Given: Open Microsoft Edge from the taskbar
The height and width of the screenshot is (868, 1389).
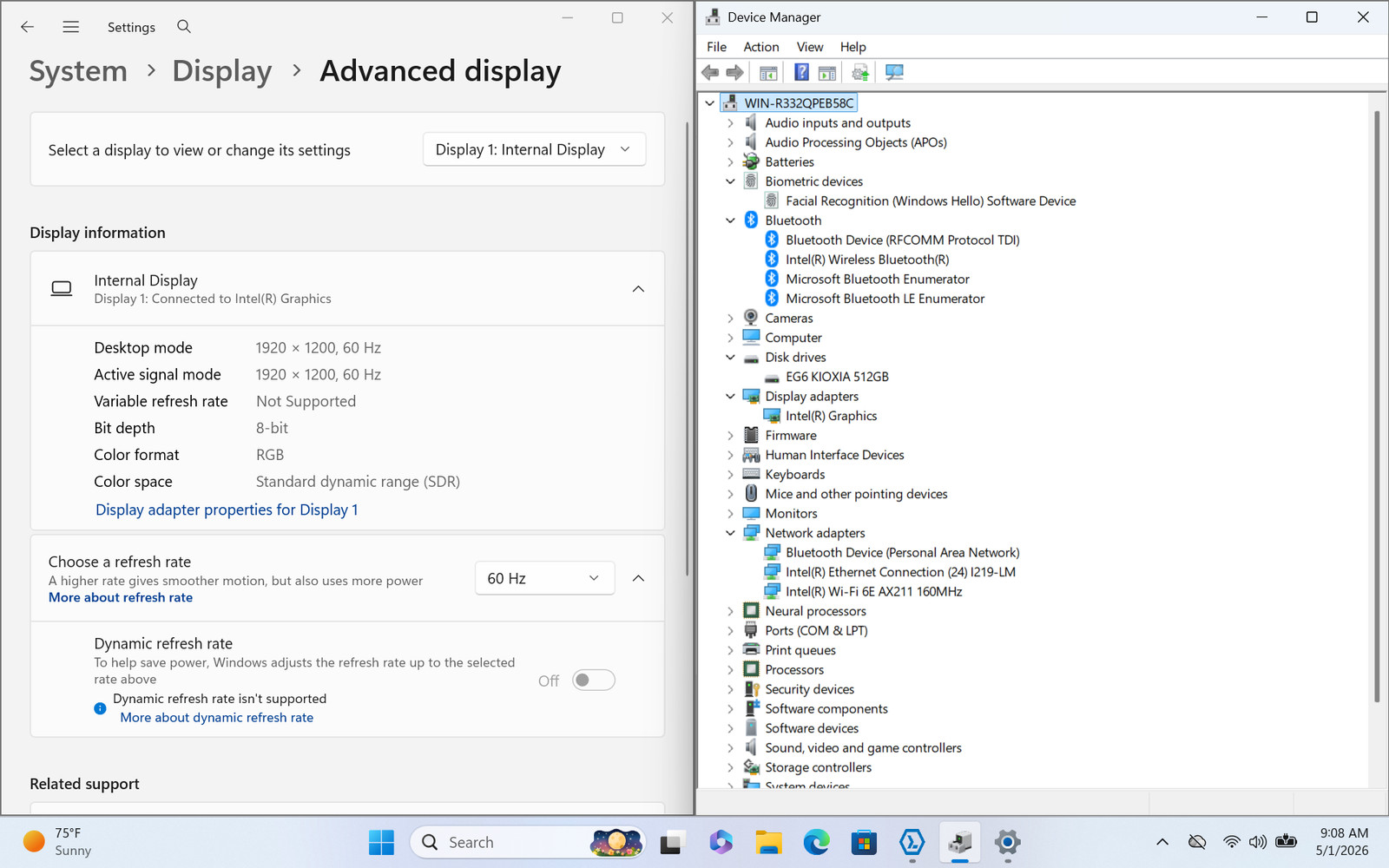Looking at the screenshot, I should pyautogui.click(x=816, y=842).
